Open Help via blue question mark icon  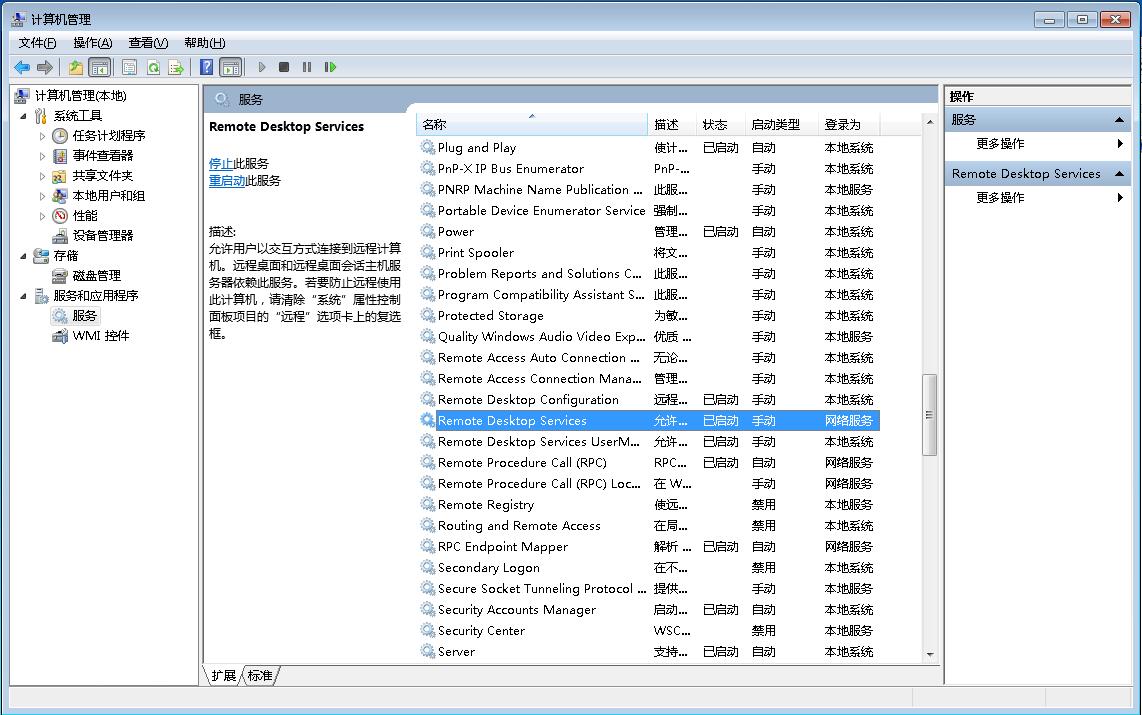click(x=206, y=67)
